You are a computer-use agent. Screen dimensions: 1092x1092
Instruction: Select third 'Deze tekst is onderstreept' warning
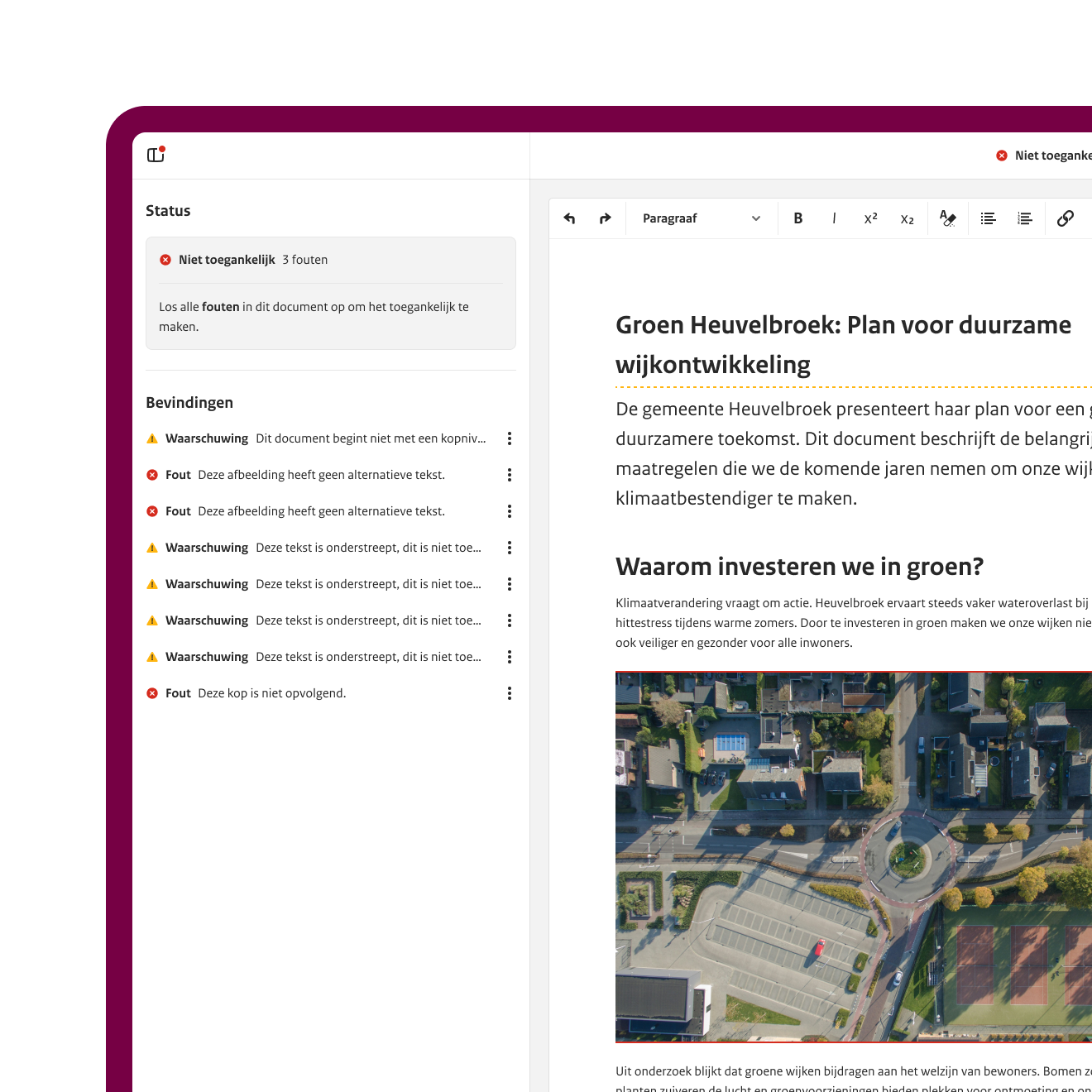tap(314, 620)
